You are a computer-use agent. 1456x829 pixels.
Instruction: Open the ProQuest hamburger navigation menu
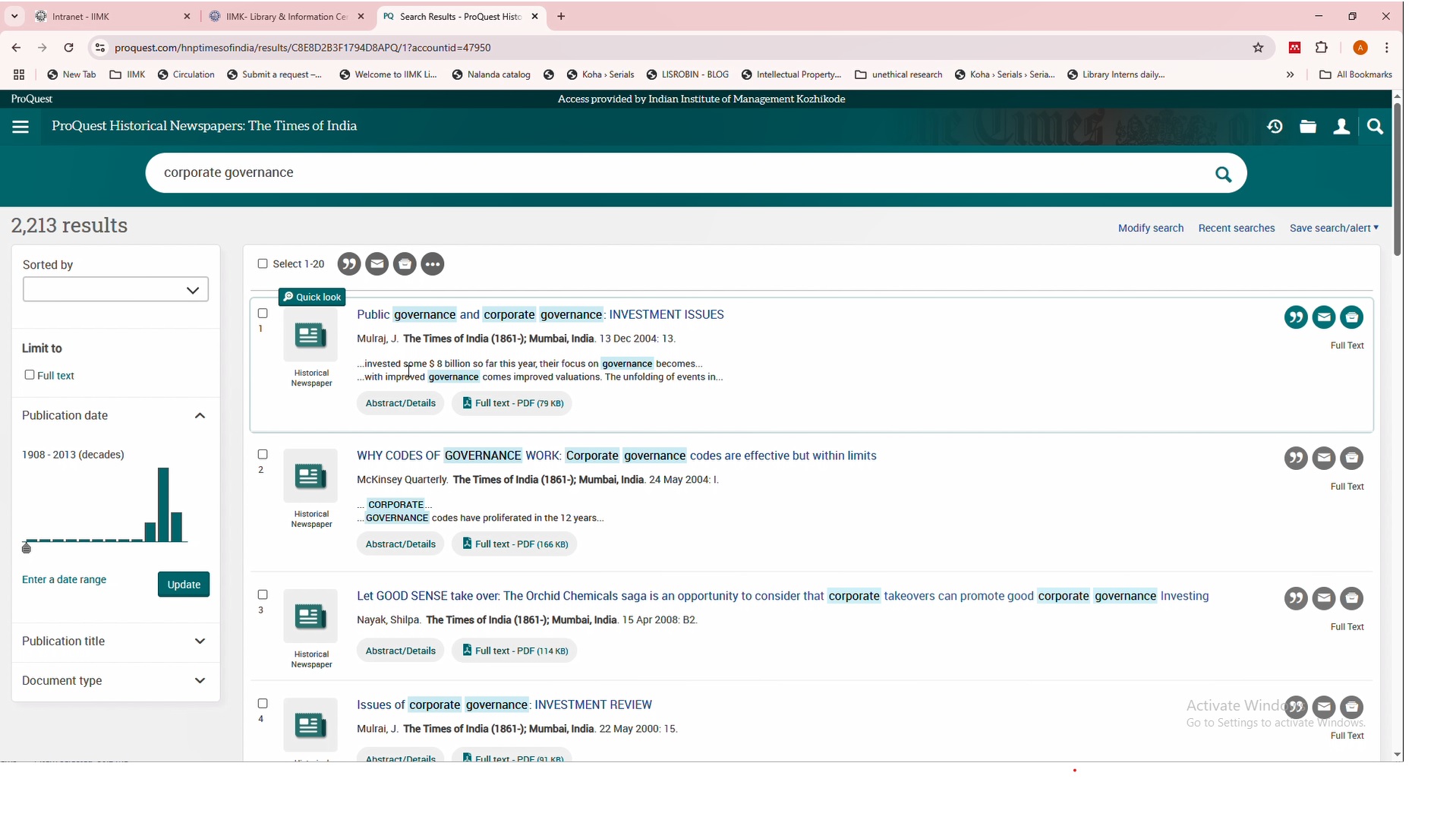pyautogui.click(x=20, y=128)
